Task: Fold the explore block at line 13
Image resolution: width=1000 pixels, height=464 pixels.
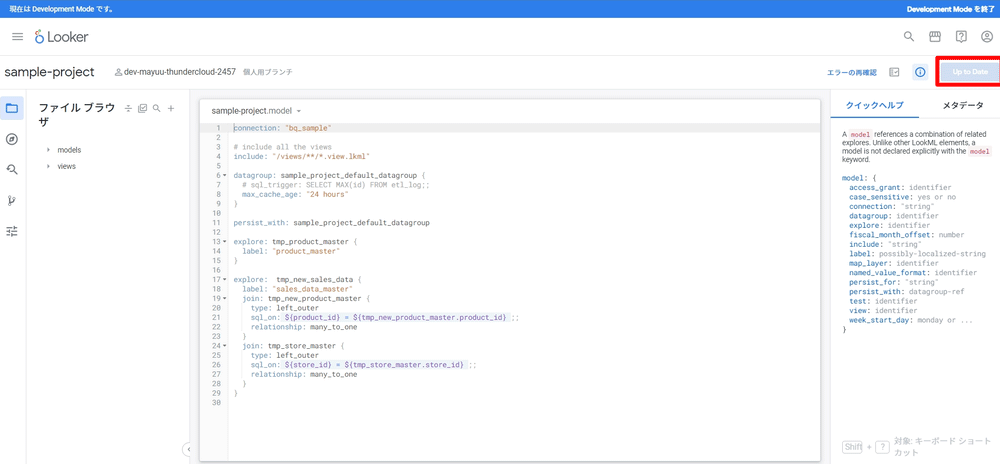Action: click(224, 242)
